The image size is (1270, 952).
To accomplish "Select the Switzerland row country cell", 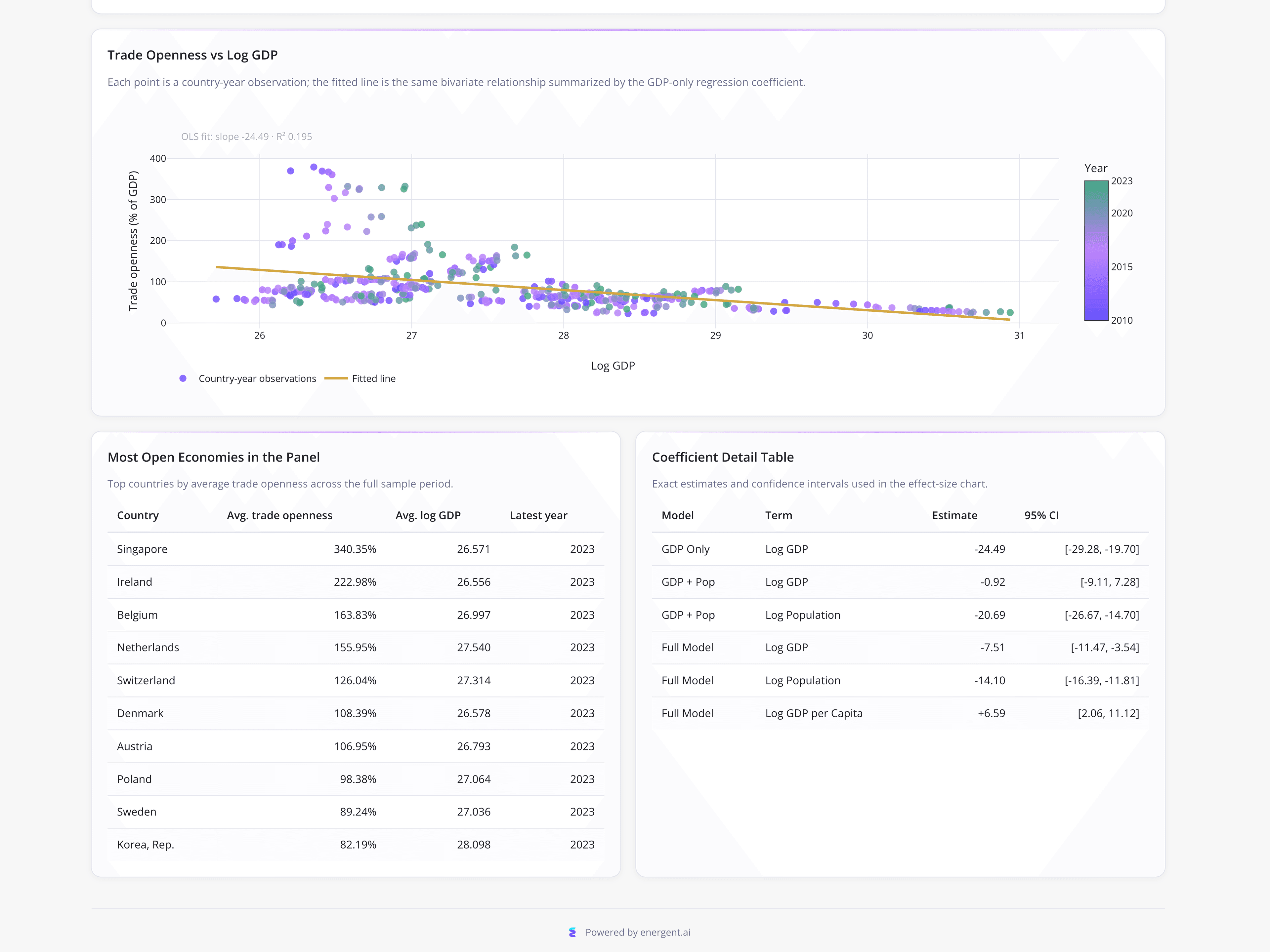I will [x=146, y=681].
